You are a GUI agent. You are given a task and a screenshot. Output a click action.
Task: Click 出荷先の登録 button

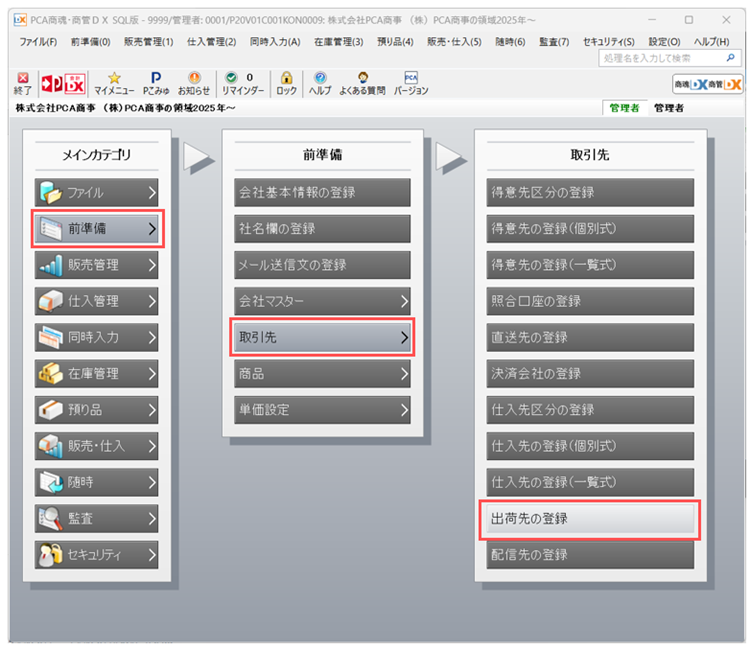click(589, 518)
